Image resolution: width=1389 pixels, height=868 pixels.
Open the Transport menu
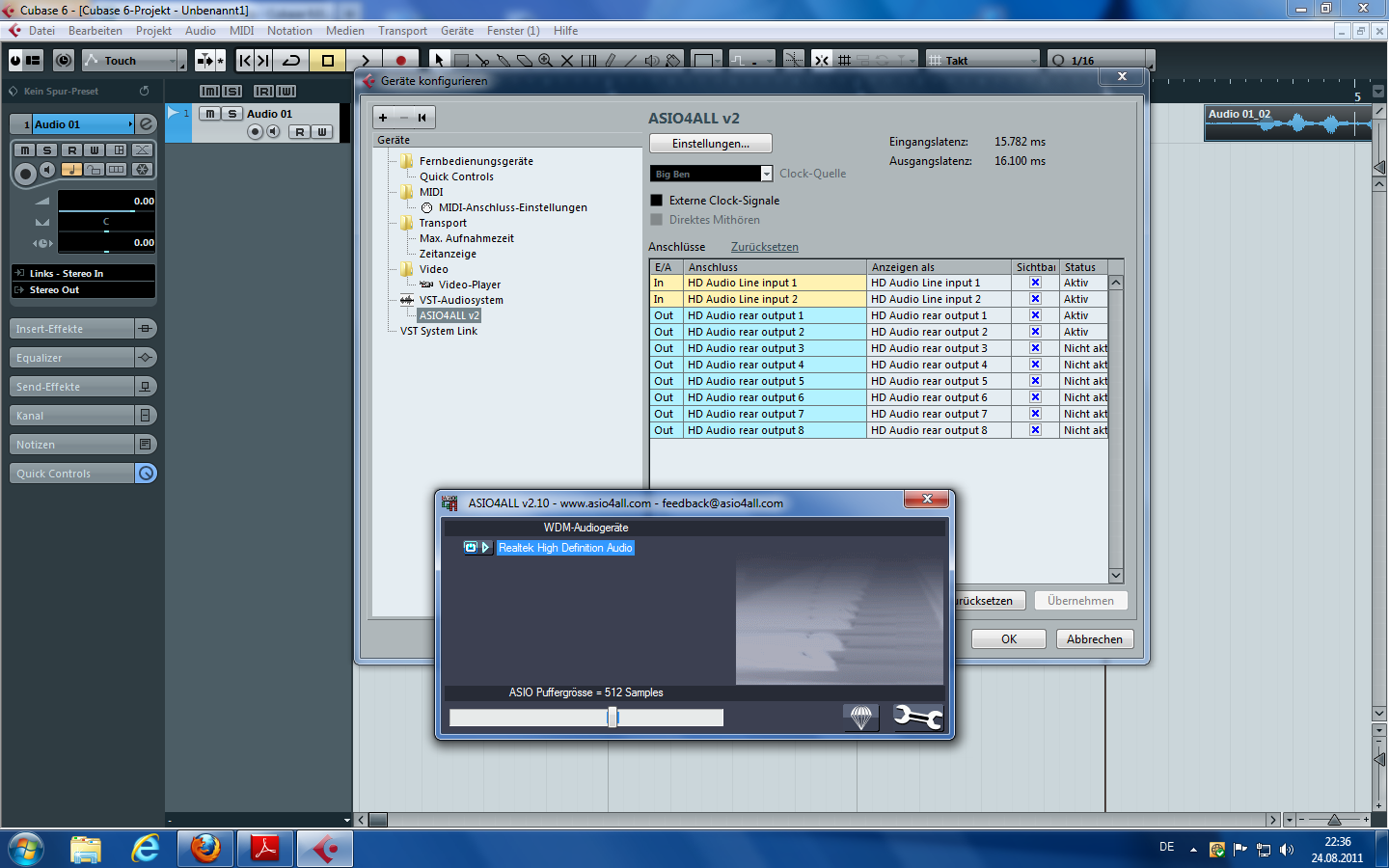click(x=402, y=31)
